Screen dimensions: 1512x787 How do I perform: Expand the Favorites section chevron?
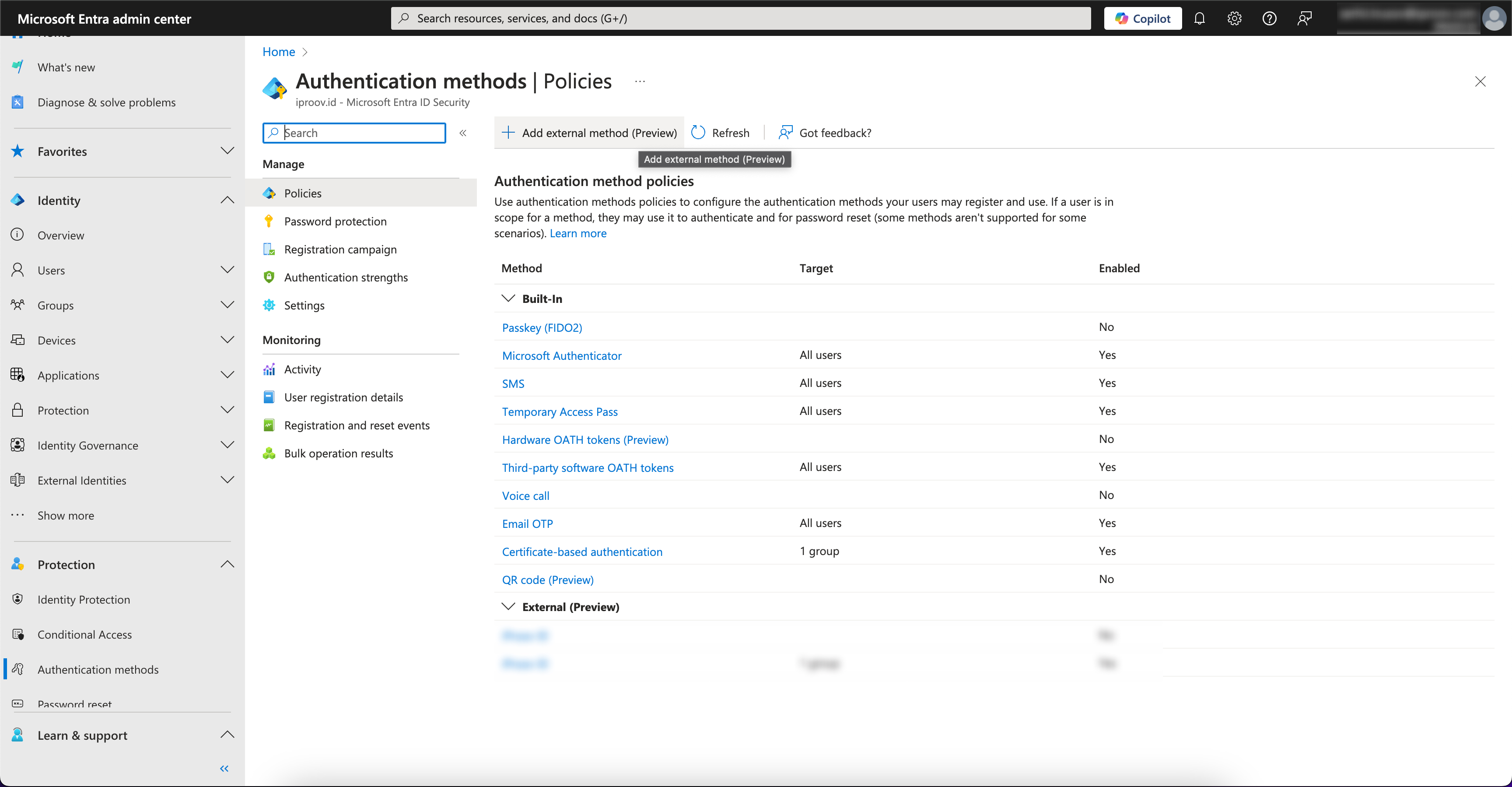point(227,151)
